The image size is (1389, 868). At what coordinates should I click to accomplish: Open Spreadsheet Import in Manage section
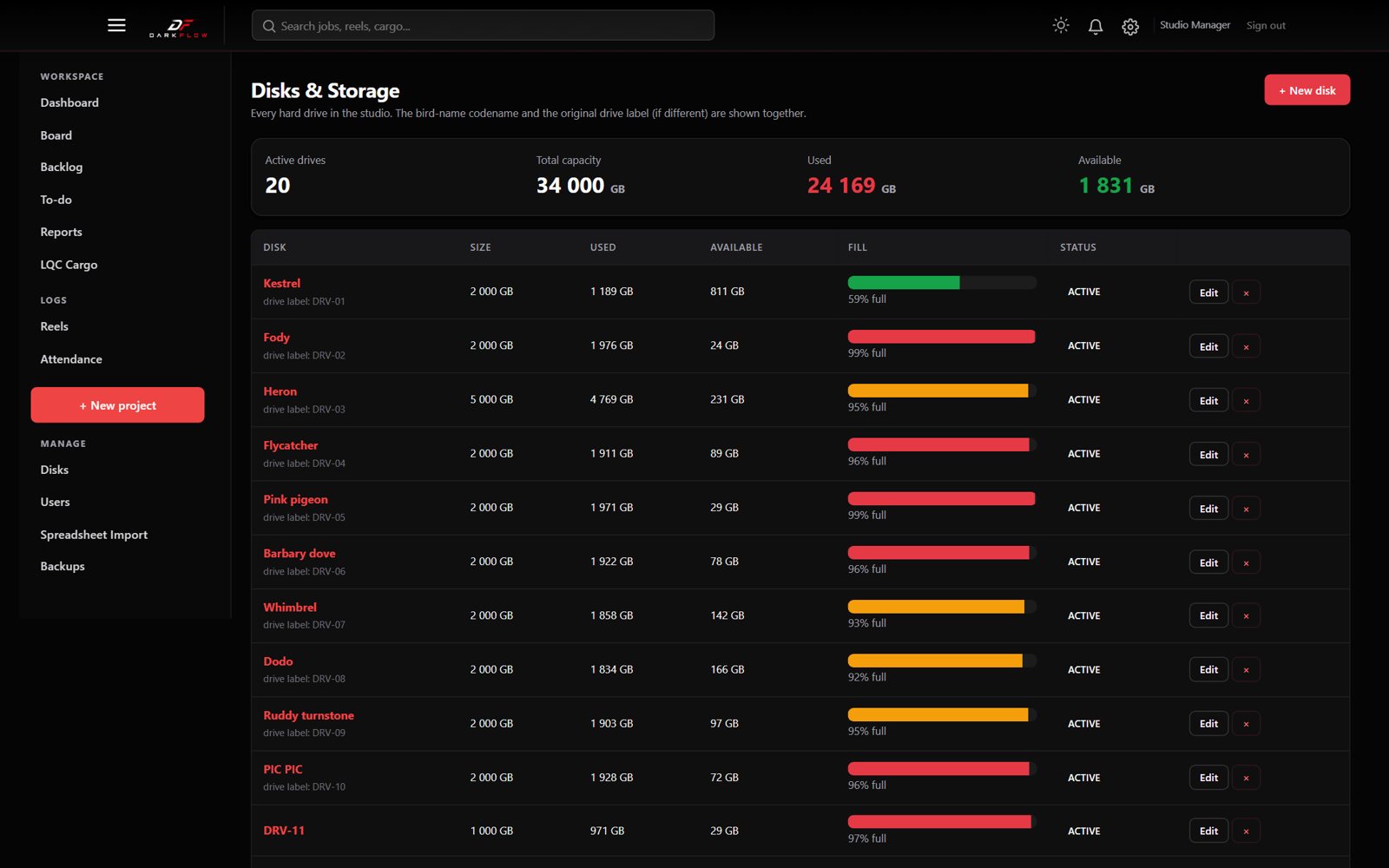pyautogui.click(x=94, y=535)
